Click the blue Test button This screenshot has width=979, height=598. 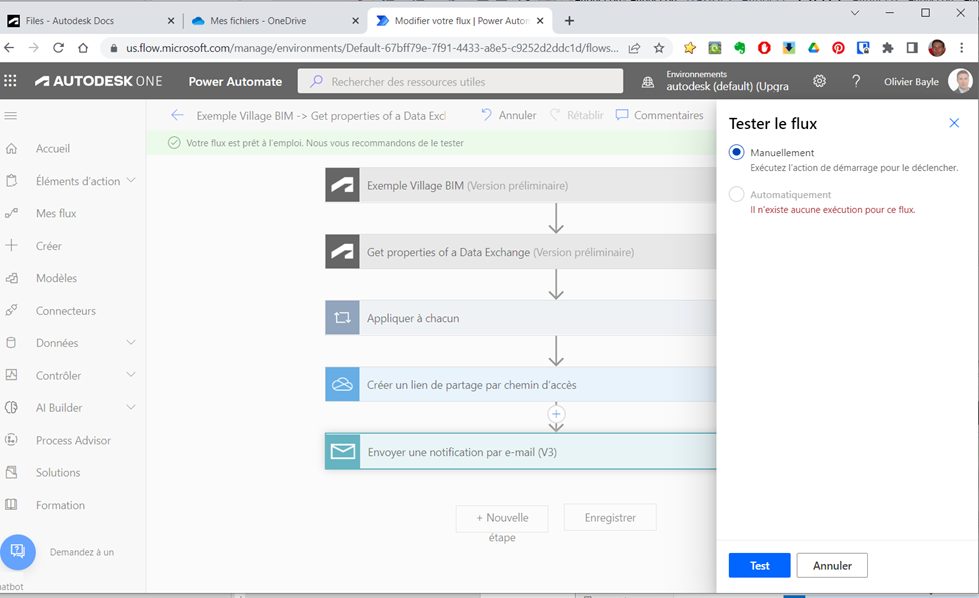759,566
